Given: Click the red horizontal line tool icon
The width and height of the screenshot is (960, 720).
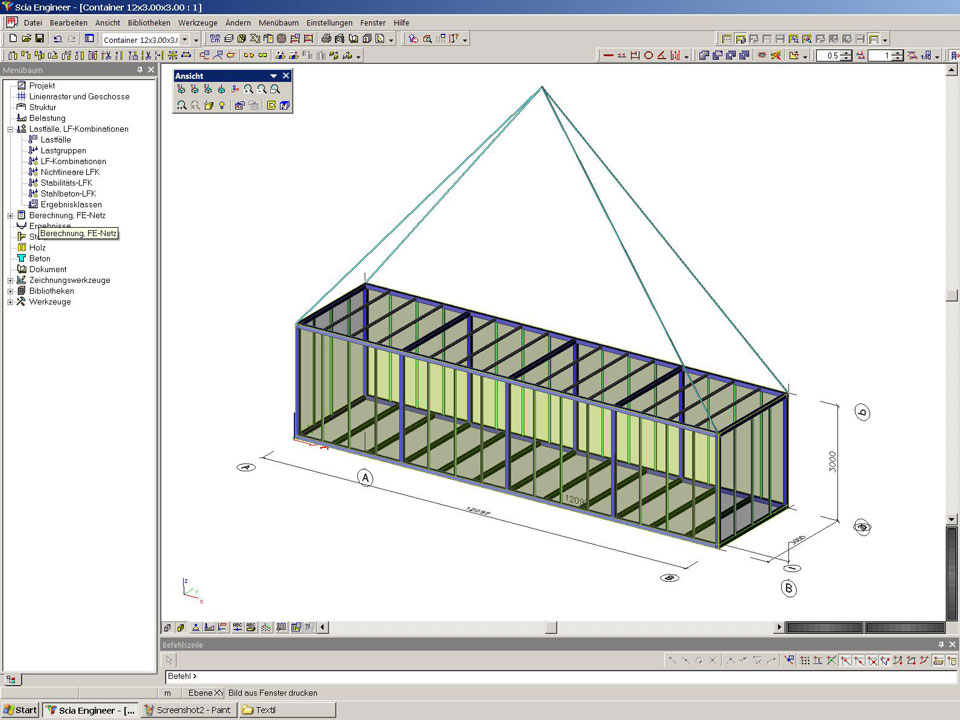Looking at the screenshot, I should (608, 56).
